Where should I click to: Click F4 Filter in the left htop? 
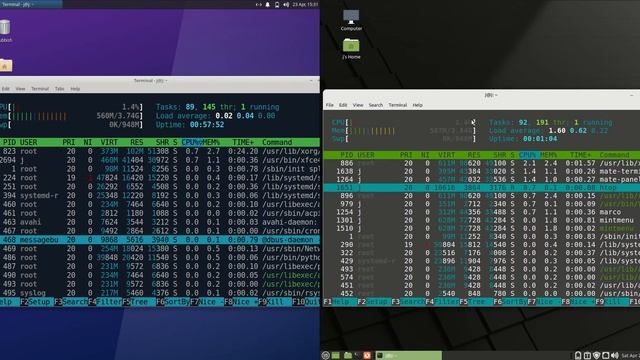coord(105,302)
